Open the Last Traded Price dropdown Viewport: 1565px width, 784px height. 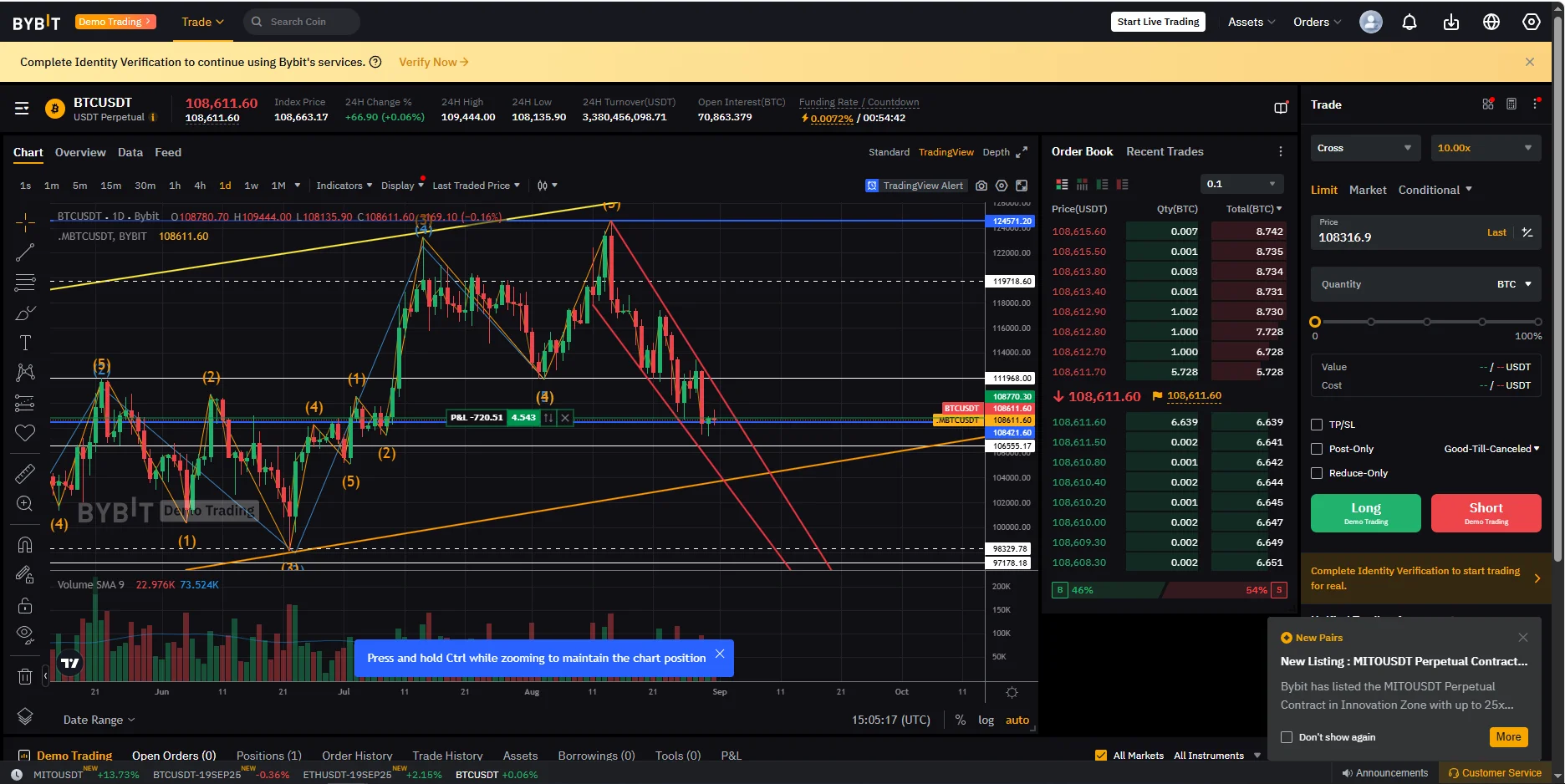click(476, 186)
